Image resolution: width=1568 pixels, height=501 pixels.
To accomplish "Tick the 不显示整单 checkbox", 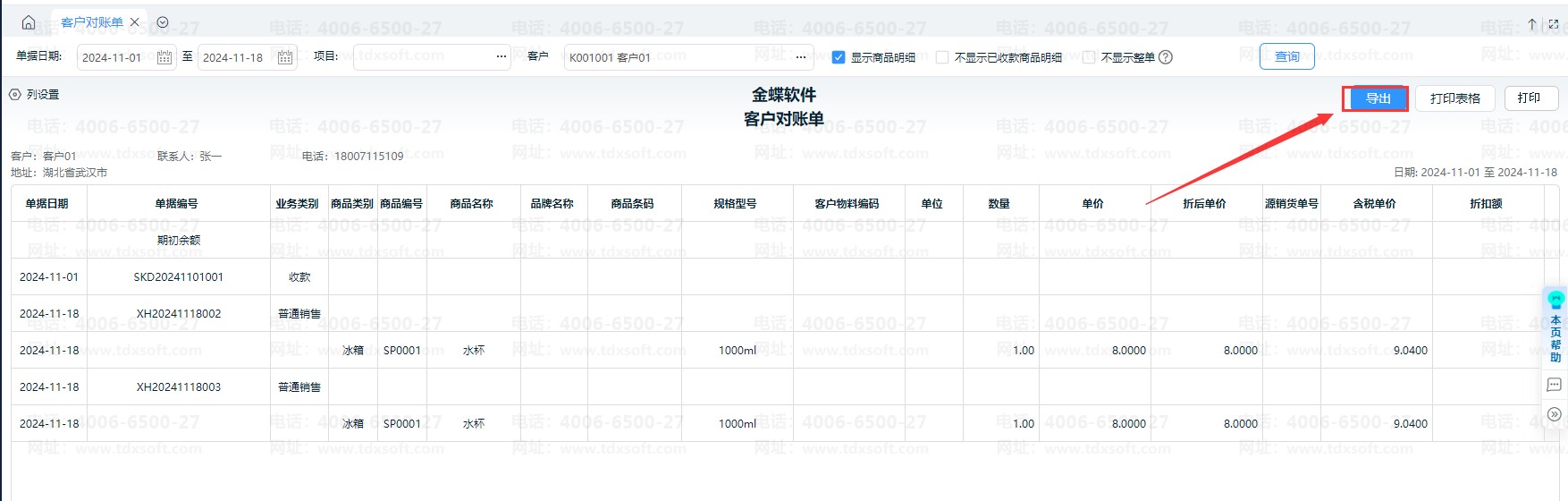I will [x=1089, y=57].
